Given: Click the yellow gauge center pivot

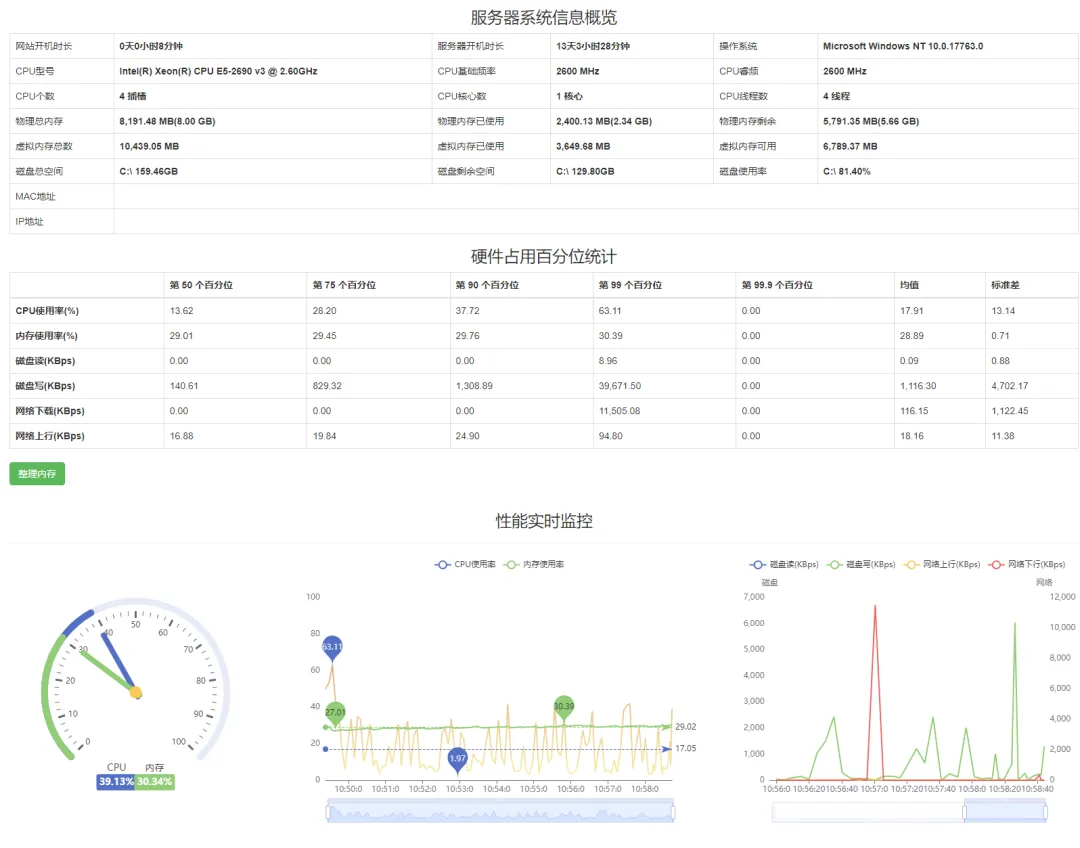Looking at the screenshot, I should click(x=136, y=692).
